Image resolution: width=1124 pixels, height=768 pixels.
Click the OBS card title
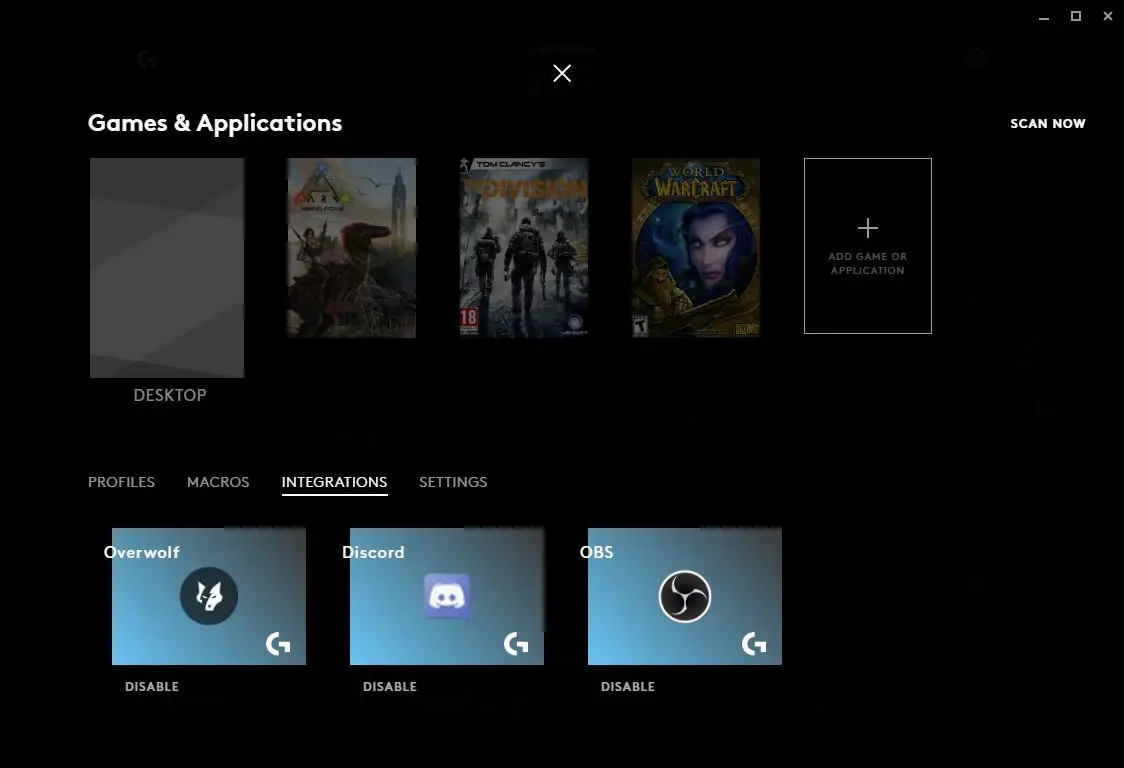pos(596,552)
